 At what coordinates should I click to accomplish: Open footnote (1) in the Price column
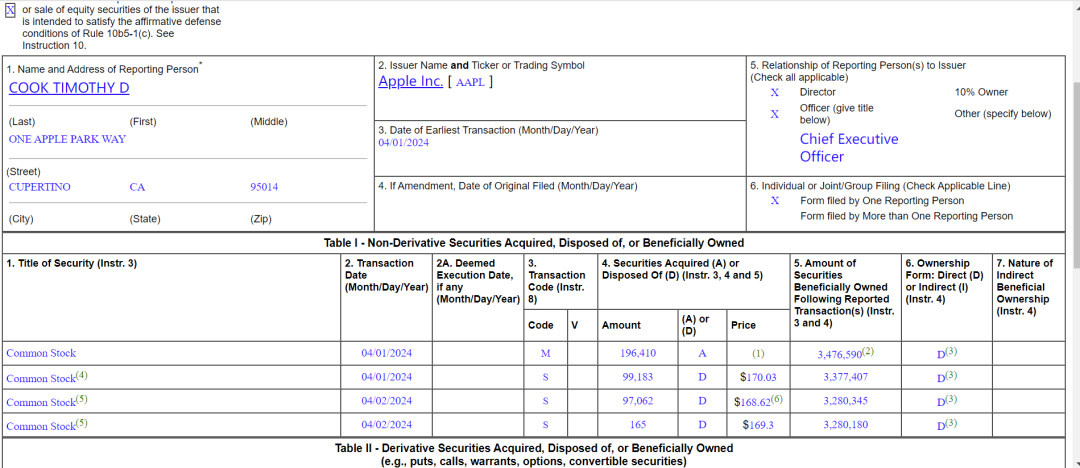[x=758, y=354]
